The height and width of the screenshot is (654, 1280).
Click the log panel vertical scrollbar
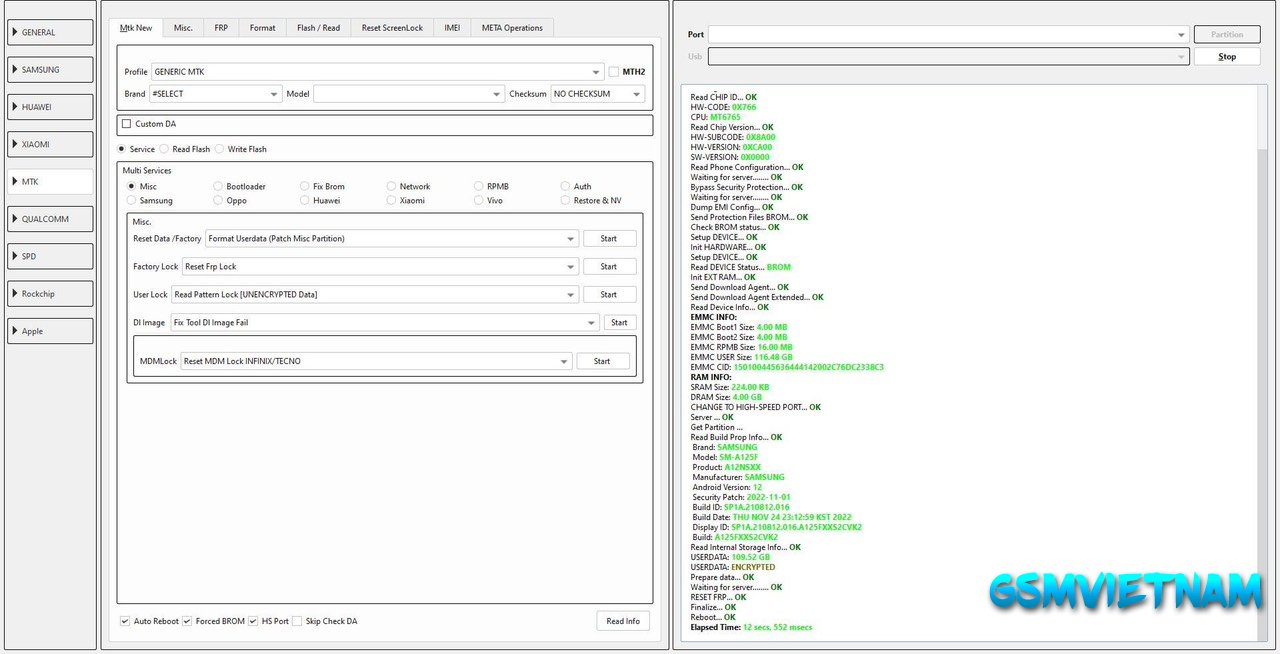(x=1262, y=363)
